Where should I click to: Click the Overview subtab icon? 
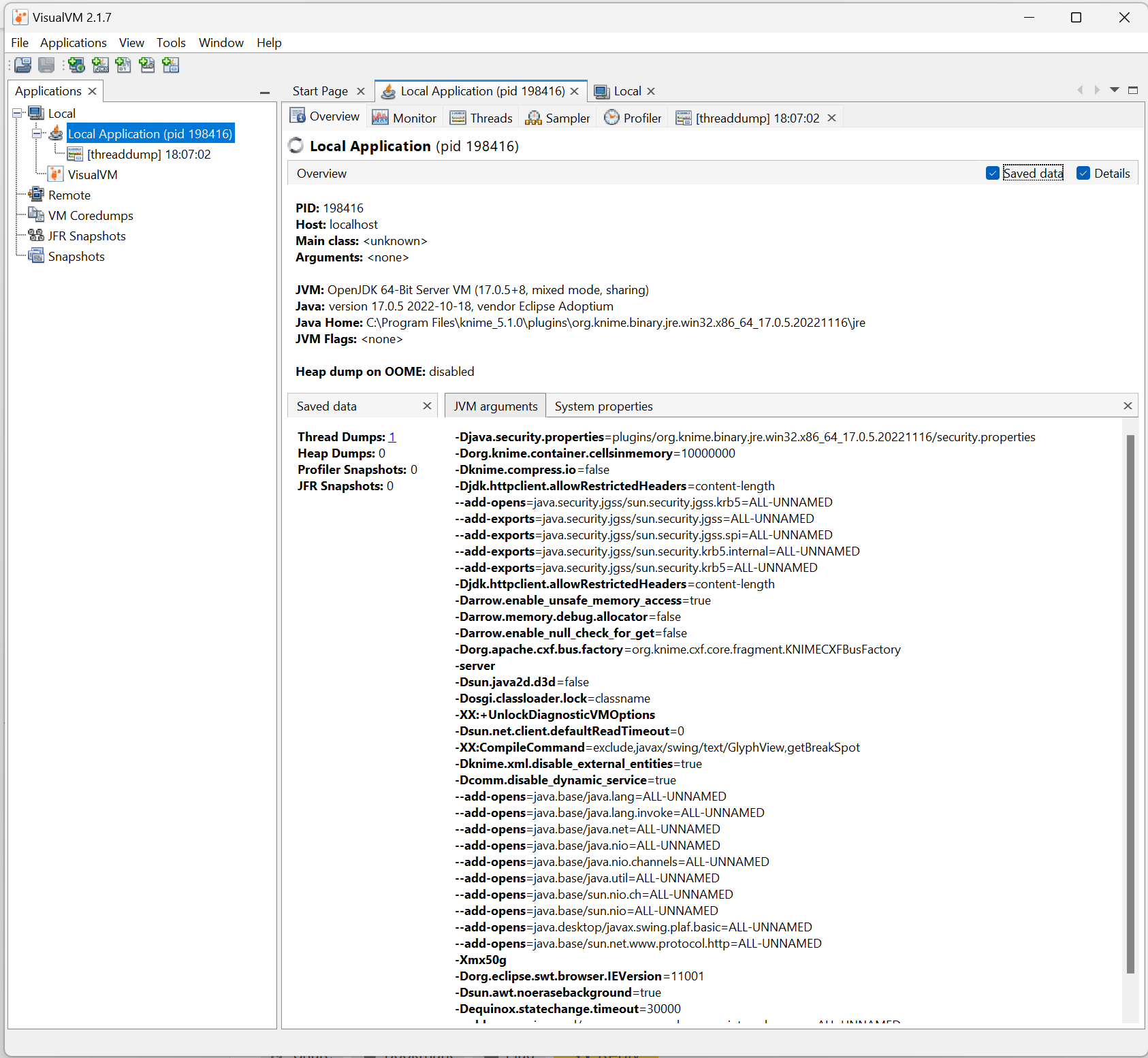(x=298, y=116)
